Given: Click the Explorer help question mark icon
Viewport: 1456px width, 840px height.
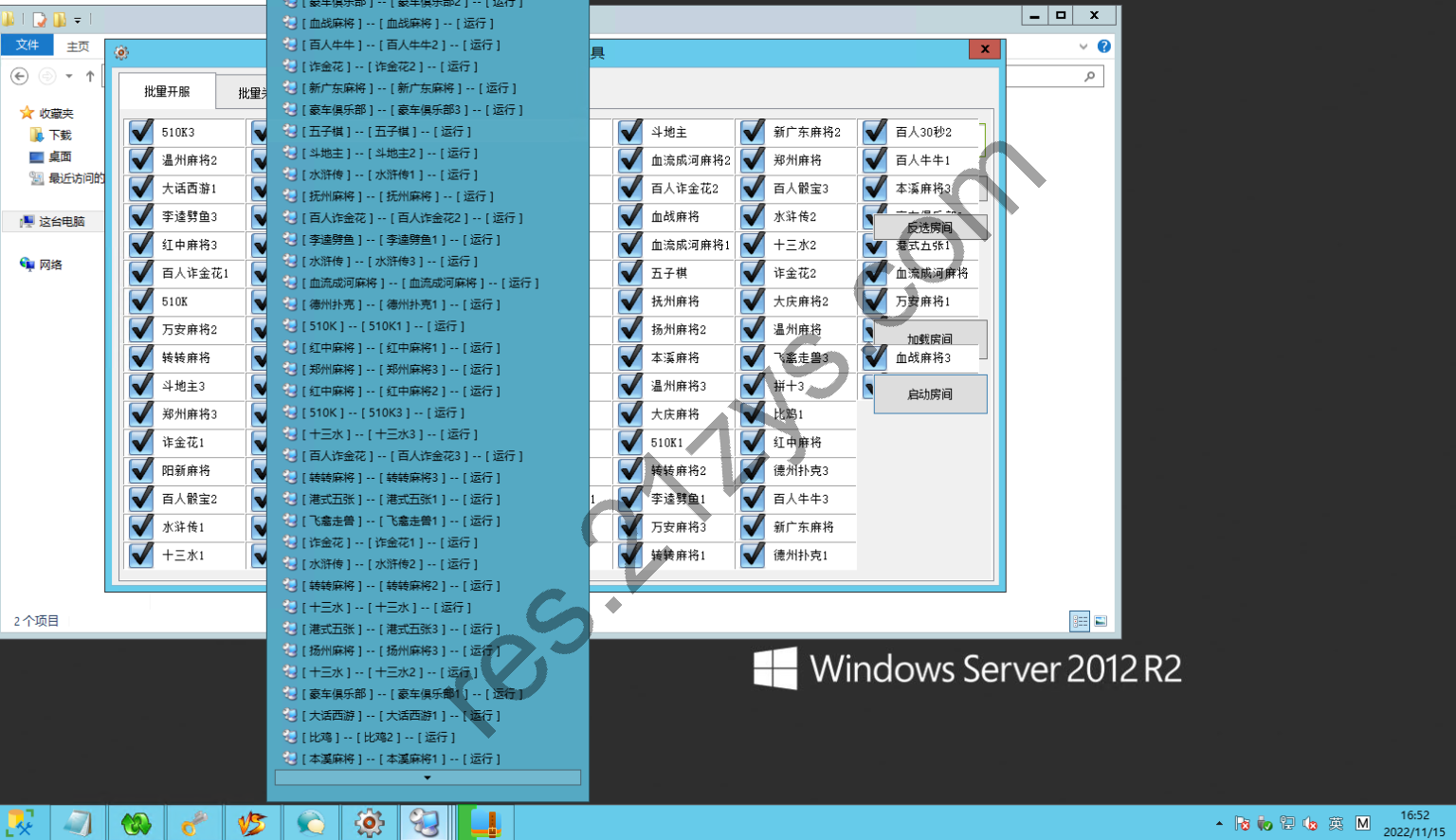Looking at the screenshot, I should point(1103,46).
